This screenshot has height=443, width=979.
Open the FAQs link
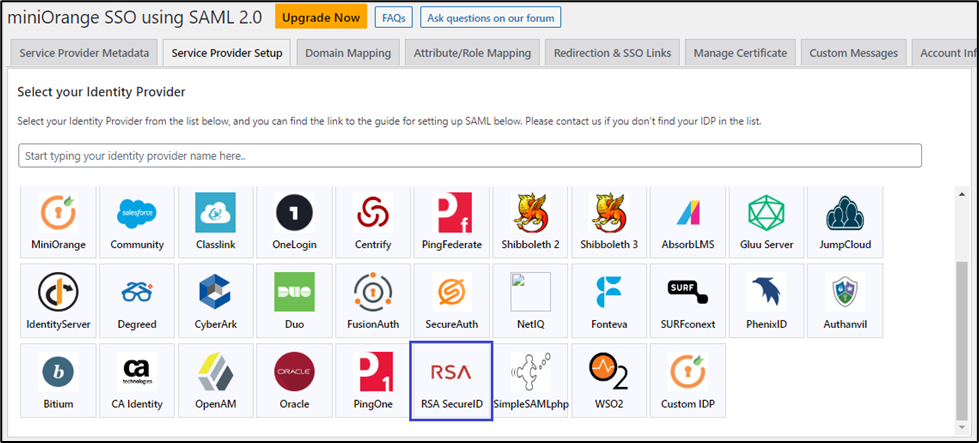(393, 17)
